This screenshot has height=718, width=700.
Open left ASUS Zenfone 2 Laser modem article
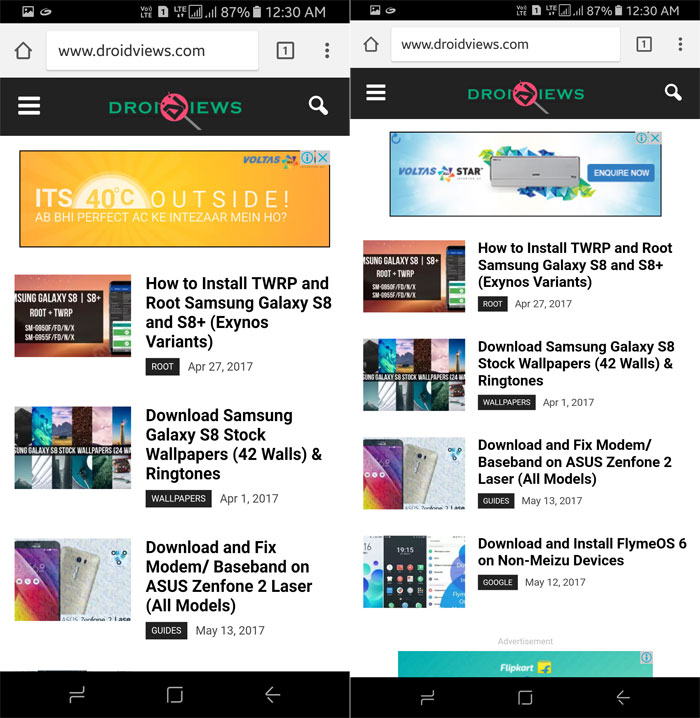229,576
